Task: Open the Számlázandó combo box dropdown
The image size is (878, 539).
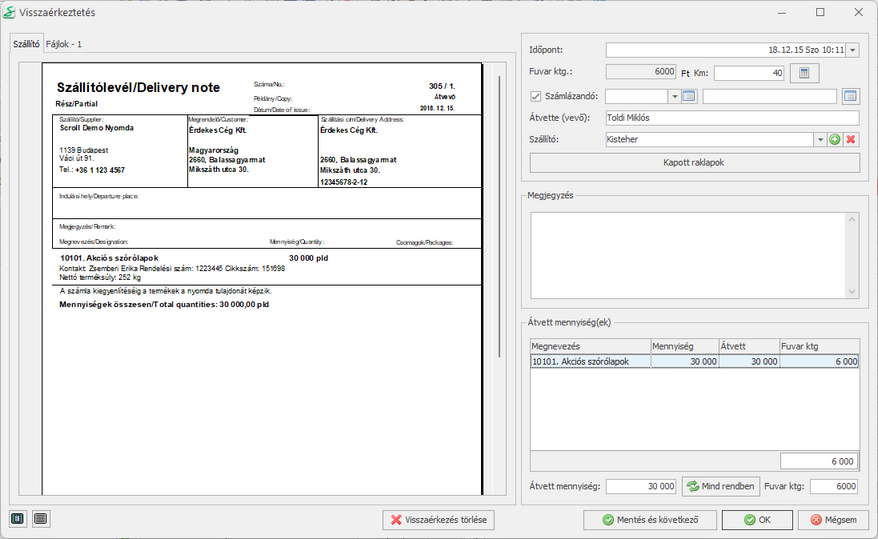Action: 673,96
